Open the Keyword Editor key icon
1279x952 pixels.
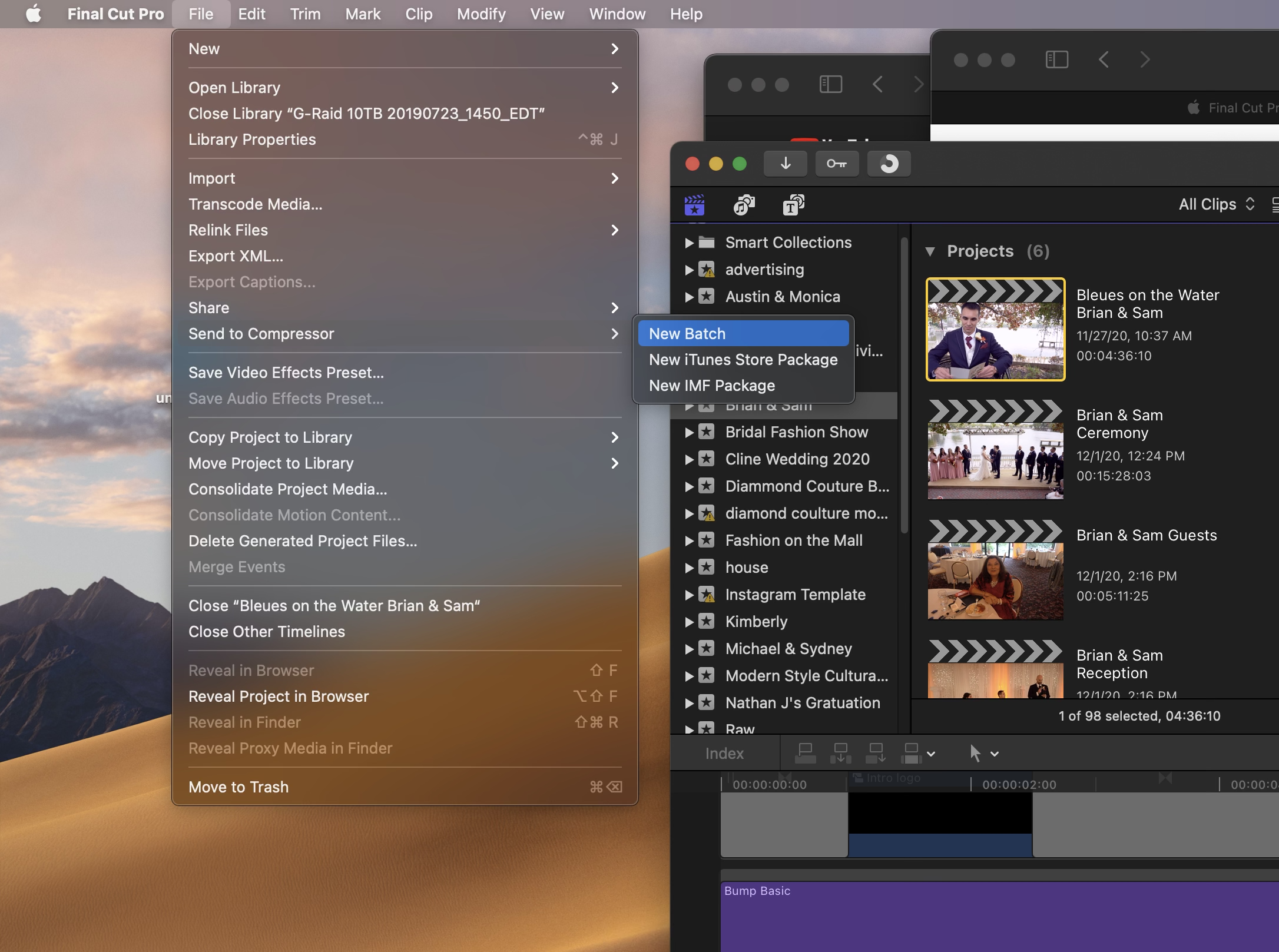coord(836,164)
